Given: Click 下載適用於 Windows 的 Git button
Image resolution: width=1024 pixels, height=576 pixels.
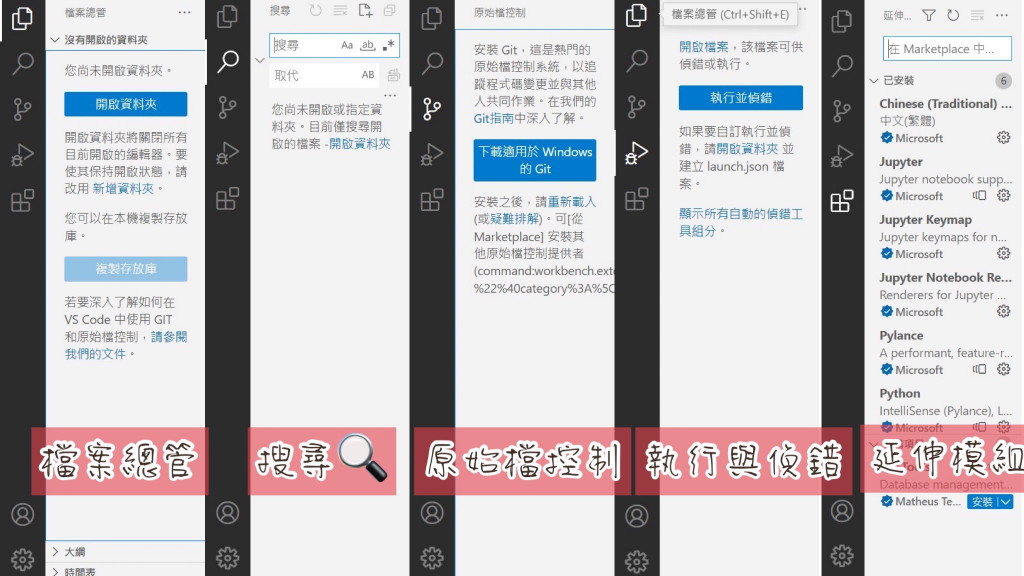Looking at the screenshot, I should (535, 160).
